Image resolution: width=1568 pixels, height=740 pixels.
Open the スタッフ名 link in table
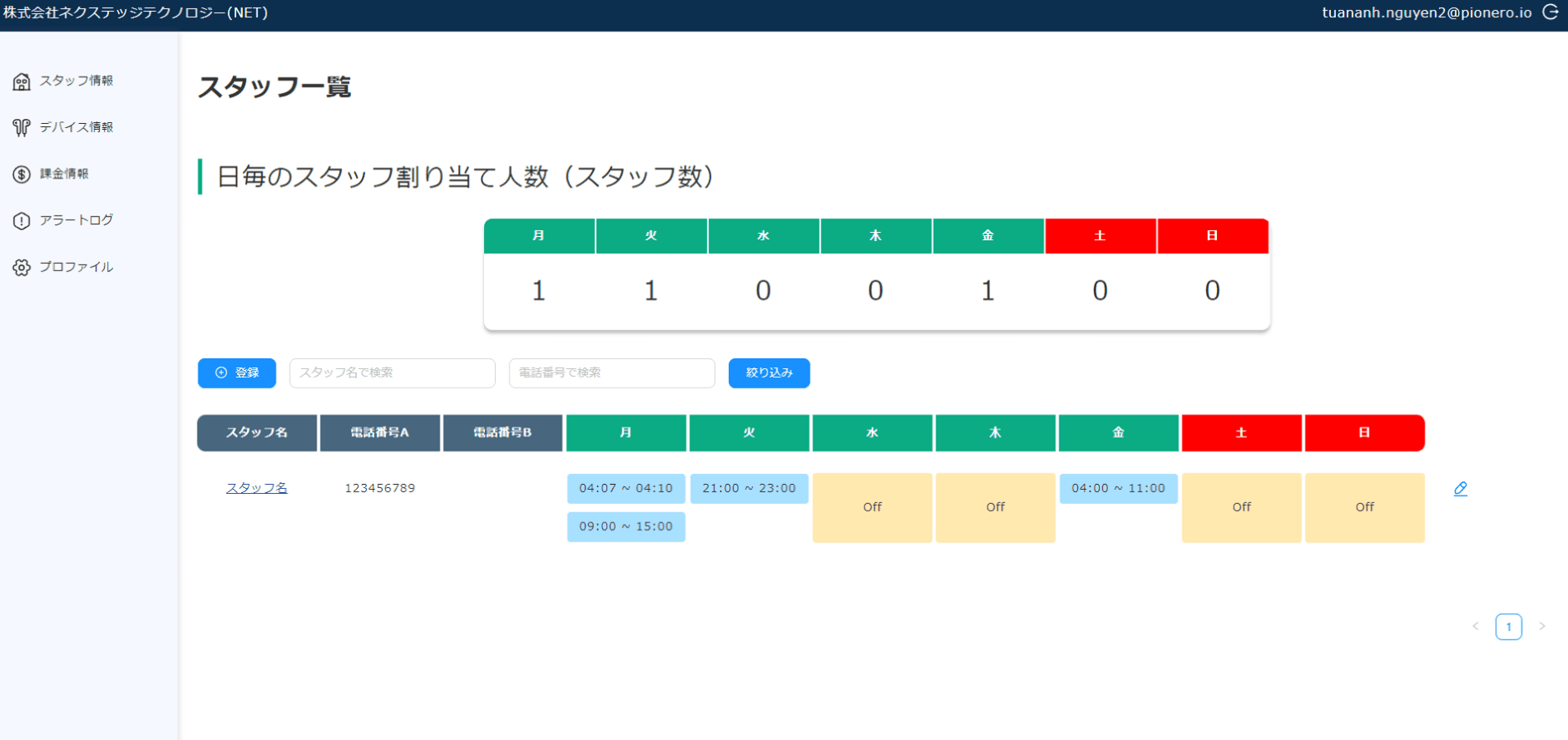click(x=256, y=488)
